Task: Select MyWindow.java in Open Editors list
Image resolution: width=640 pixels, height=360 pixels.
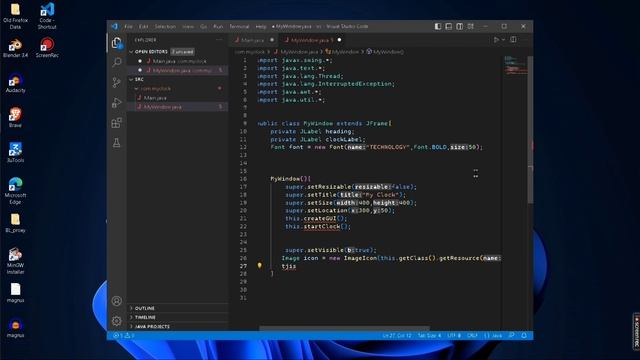Action: point(178,70)
